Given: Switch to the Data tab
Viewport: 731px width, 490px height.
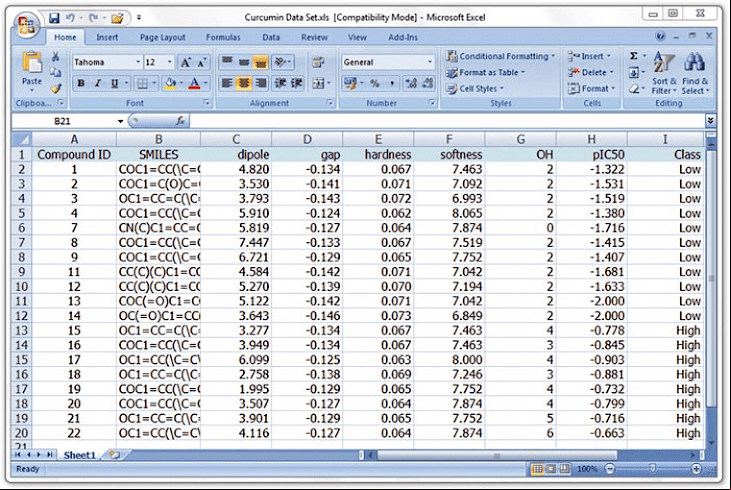Looking at the screenshot, I should coord(271,37).
